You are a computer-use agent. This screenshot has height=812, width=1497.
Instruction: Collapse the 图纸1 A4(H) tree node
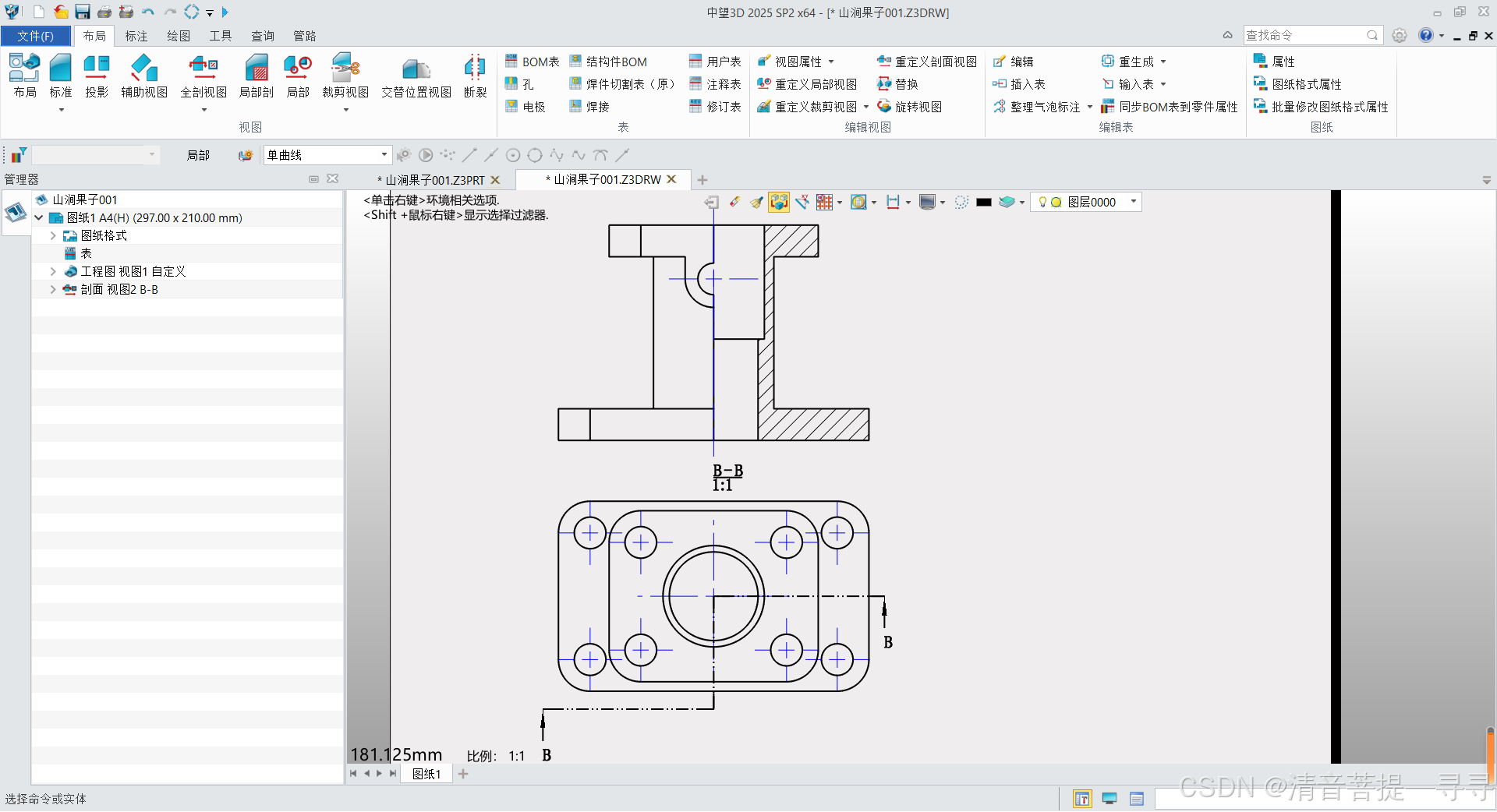click(x=39, y=217)
